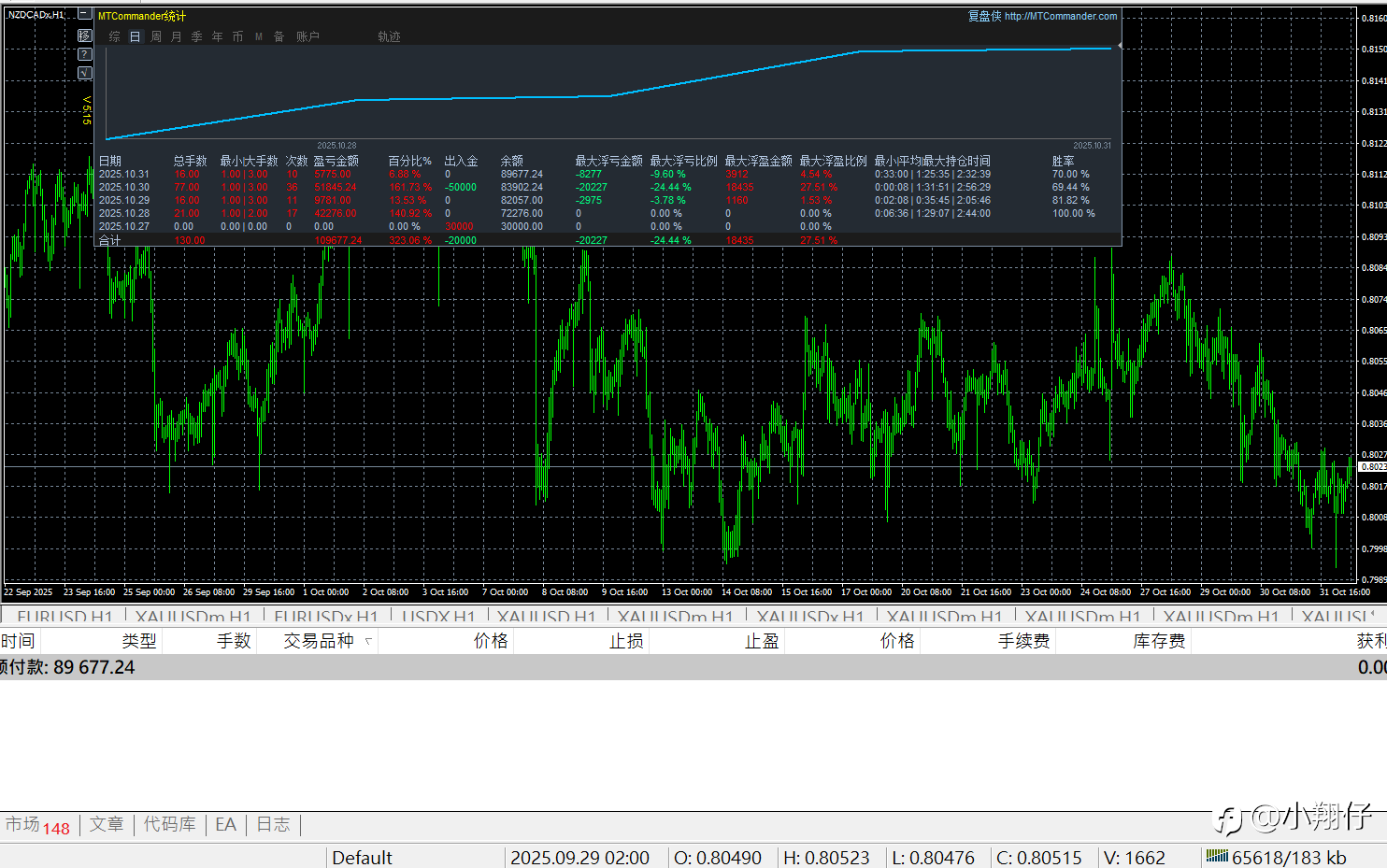Click sort arrow on 交易品种 column

coord(368,641)
